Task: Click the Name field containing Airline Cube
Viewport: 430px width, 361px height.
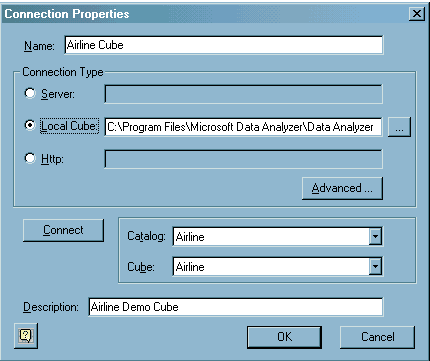Action: click(224, 45)
